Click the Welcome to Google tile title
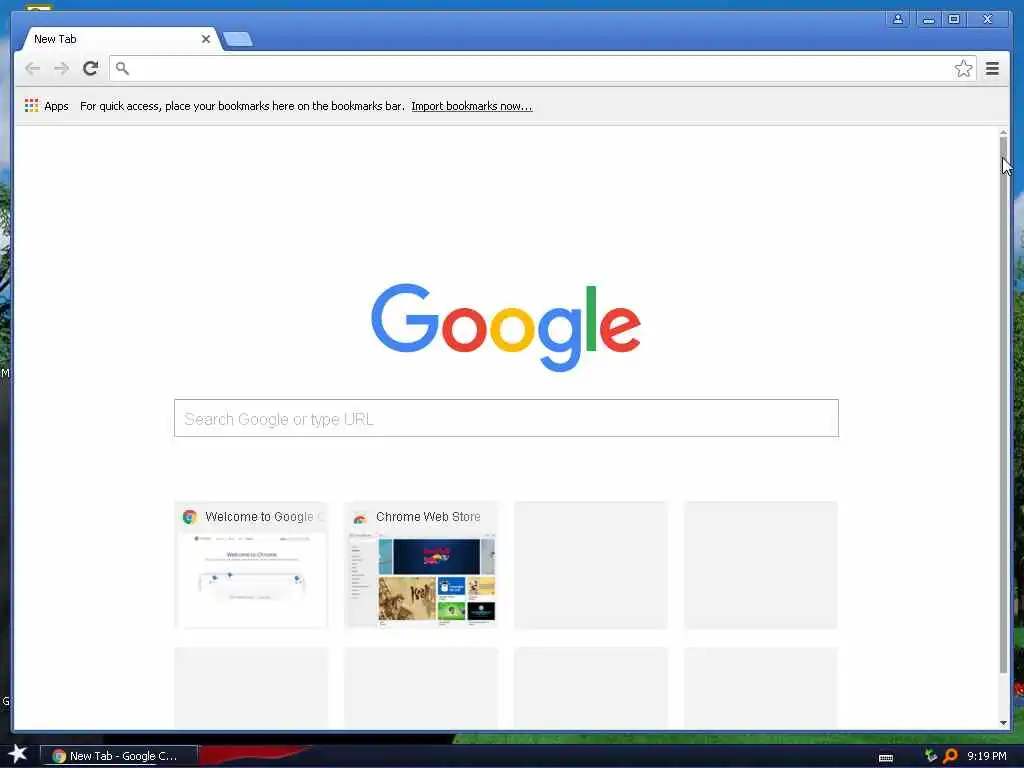Screen dimensions: 1024x768 [264, 517]
